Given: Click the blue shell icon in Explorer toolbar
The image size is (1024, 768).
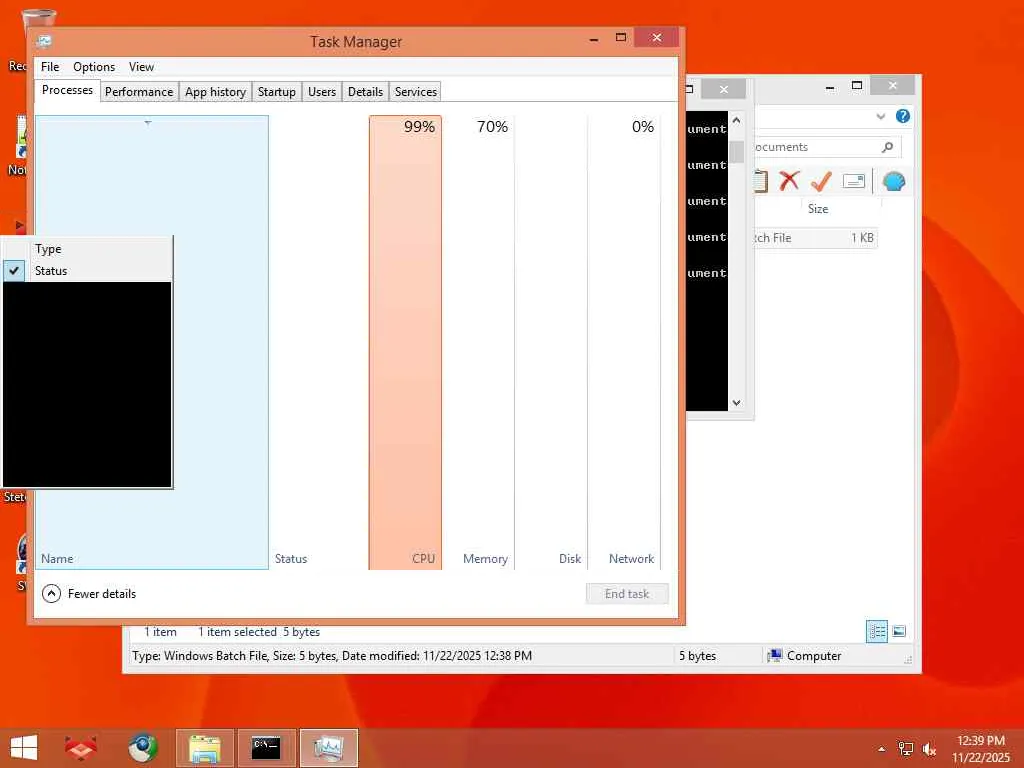Looking at the screenshot, I should click(x=893, y=181).
